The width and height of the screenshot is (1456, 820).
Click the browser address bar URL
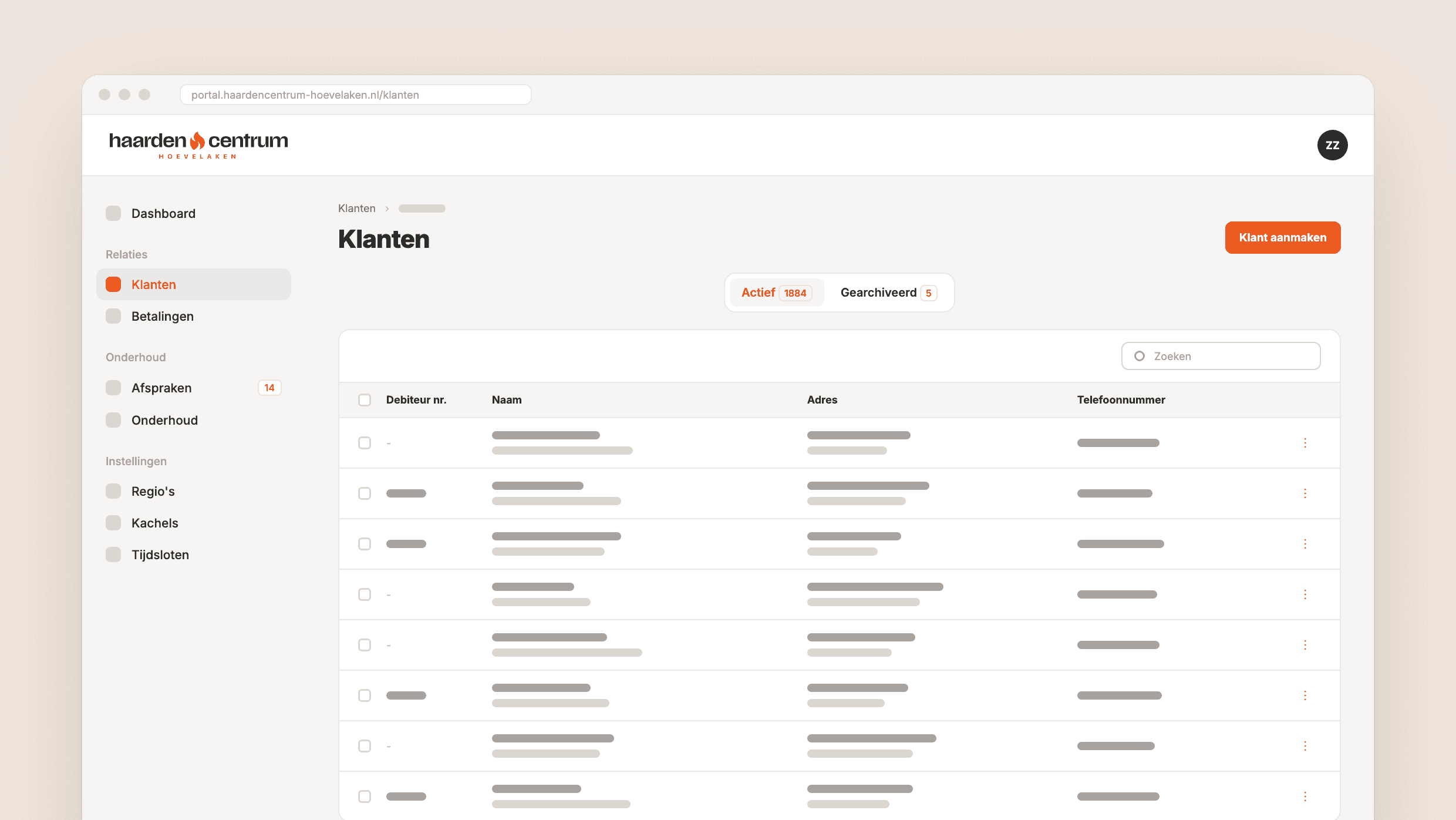[356, 95]
